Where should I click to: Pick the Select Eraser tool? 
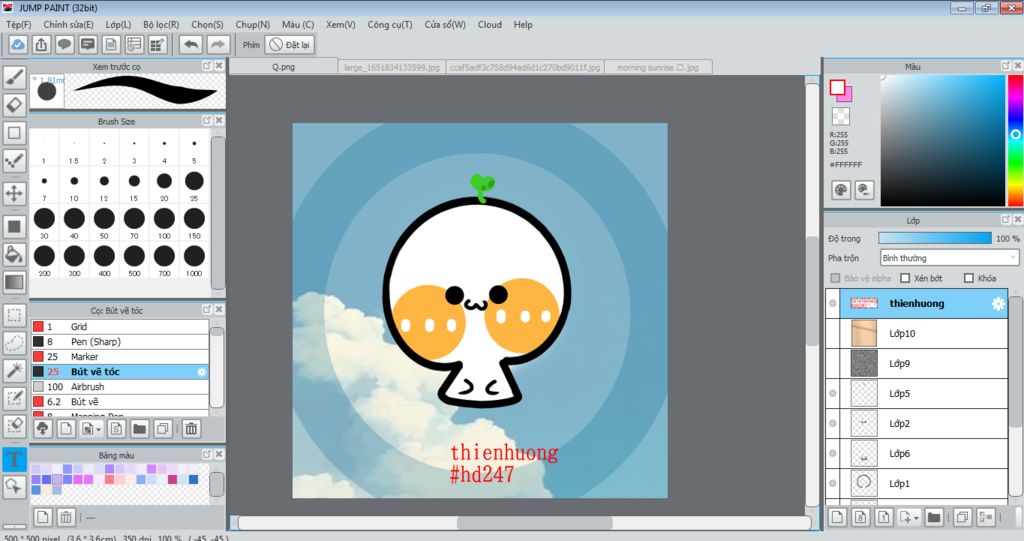pyautogui.click(x=14, y=425)
